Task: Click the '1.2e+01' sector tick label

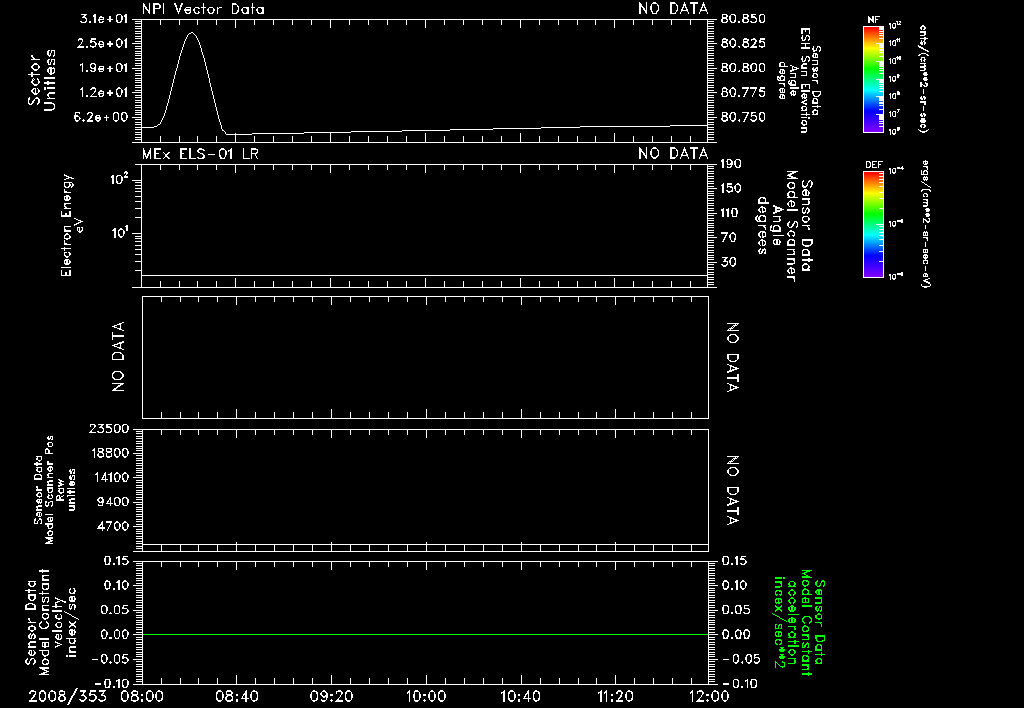Action: point(104,93)
